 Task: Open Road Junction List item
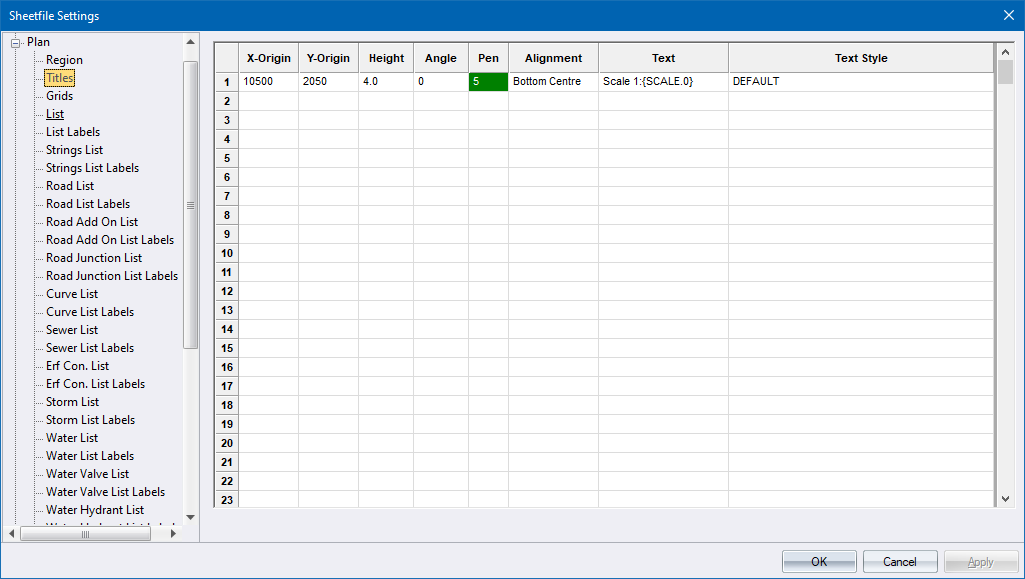click(94, 258)
